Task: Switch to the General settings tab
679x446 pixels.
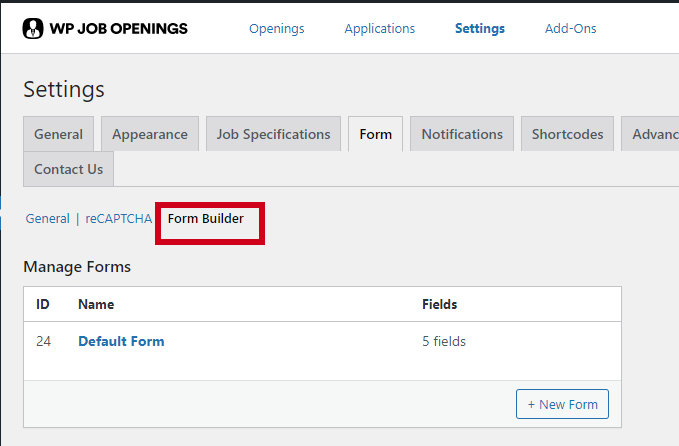Action: pos(58,134)
